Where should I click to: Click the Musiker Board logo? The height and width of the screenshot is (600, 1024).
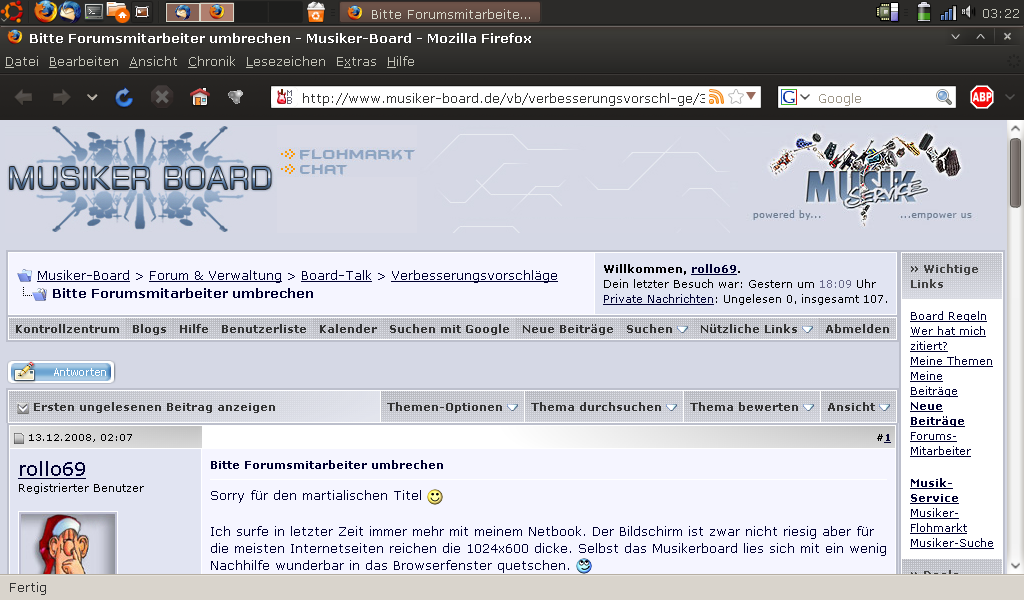pyautogui.click(x=140, y=179)
